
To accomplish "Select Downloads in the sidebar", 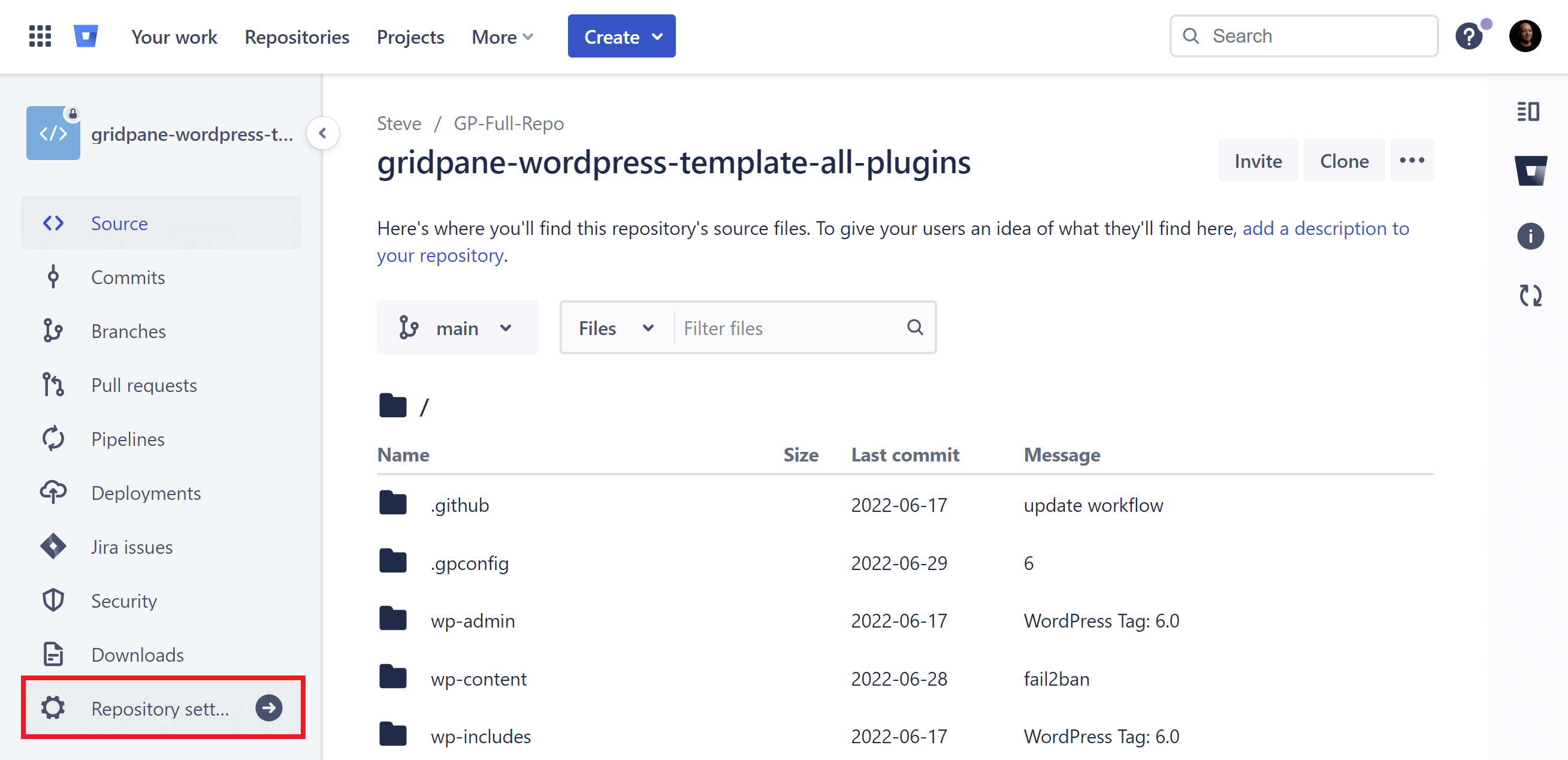I will [x=161, y=654].
